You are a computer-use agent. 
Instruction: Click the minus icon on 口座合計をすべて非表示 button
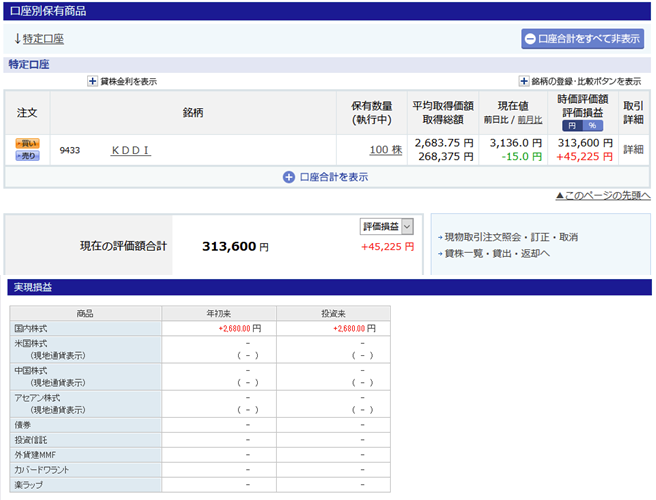point(530,39)
